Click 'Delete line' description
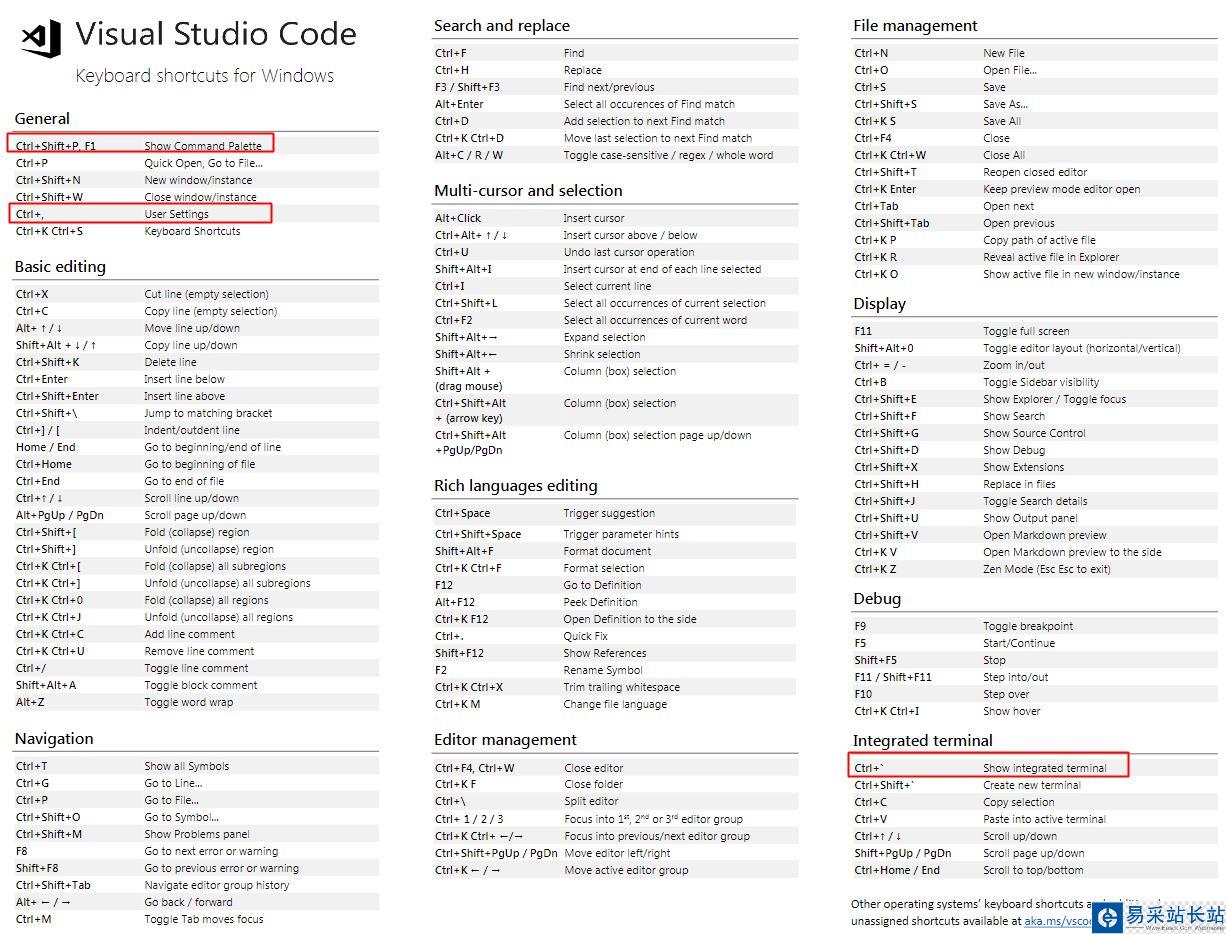This screenshot has height=934, width=1226. click(x=170, y=362)
